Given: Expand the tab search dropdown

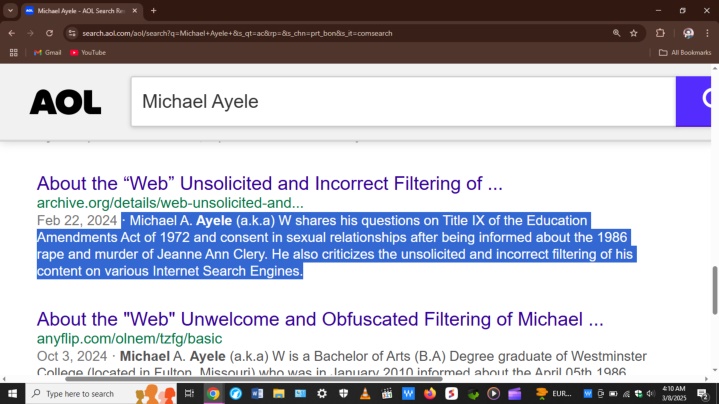Looking at the screenshot, I should [10, 11].
